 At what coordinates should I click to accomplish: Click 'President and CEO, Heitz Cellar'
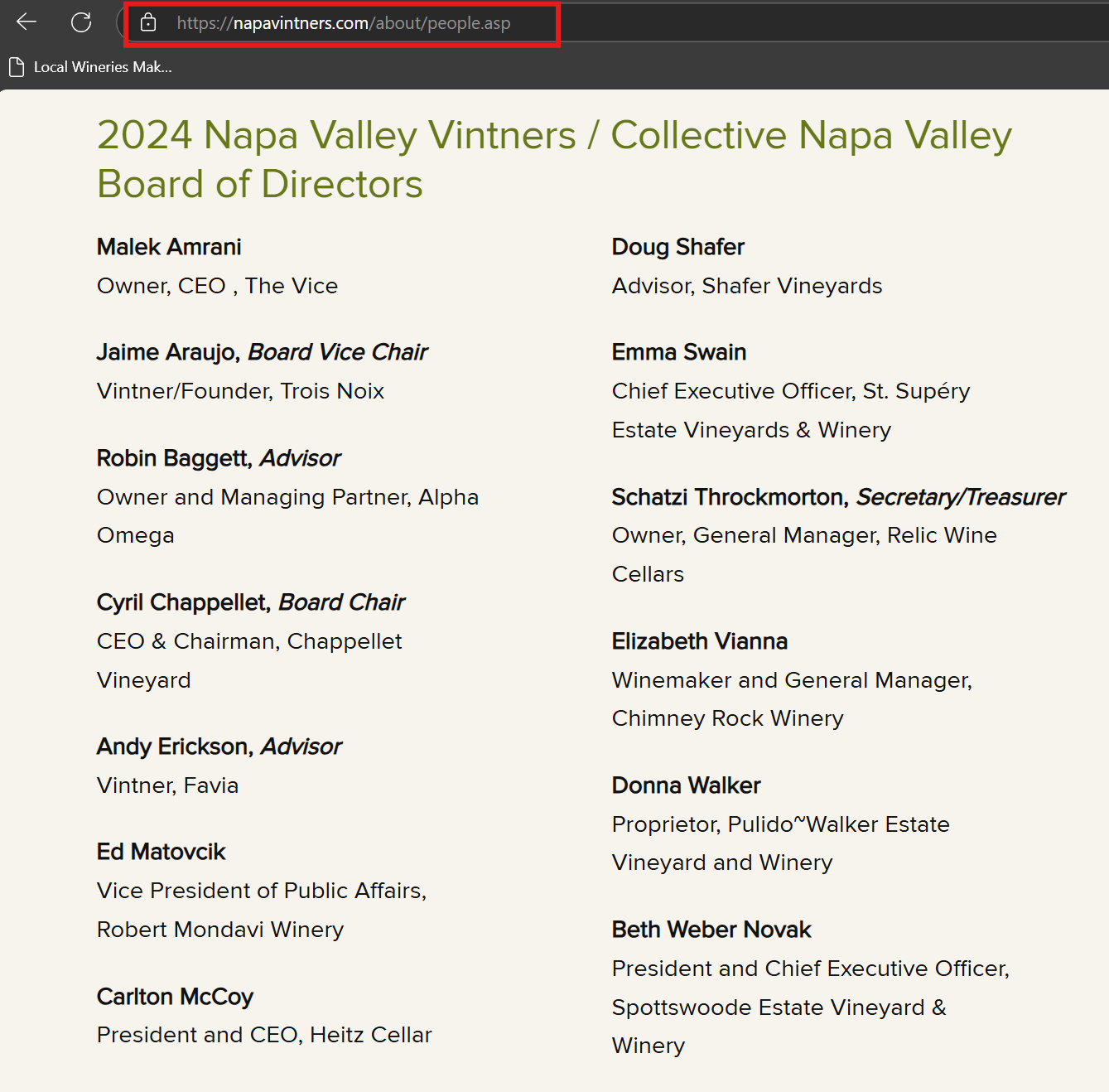[265, 1035]
